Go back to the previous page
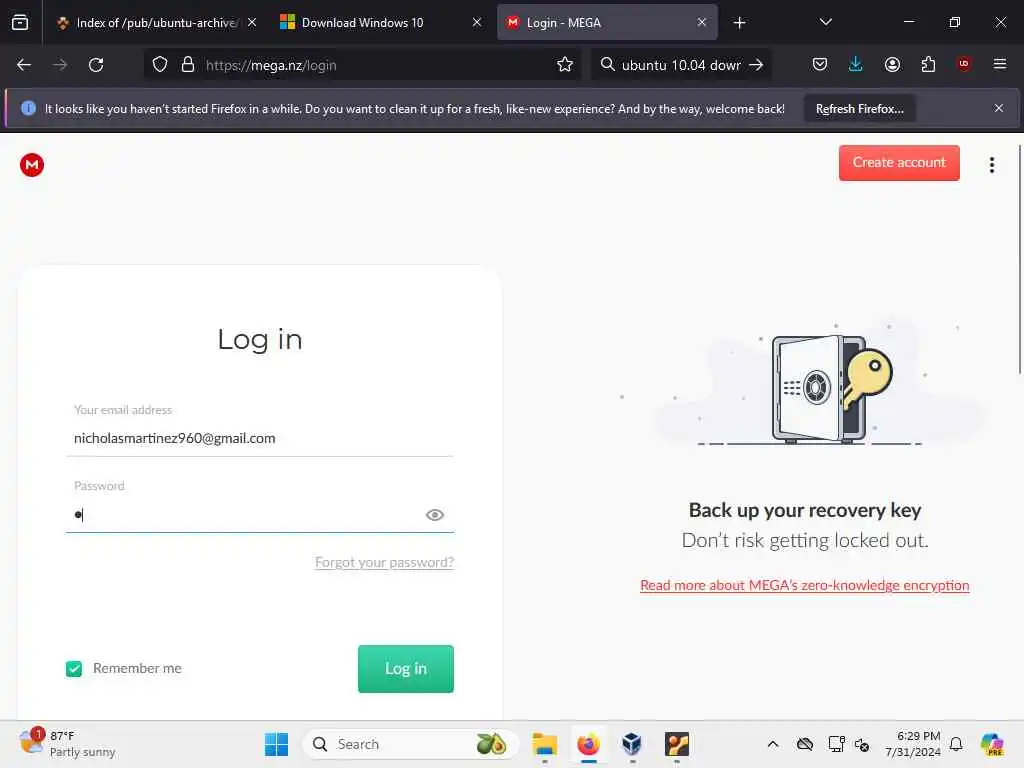The height and width of the screenshot is (768, 1024). click(x=24, y=65)
